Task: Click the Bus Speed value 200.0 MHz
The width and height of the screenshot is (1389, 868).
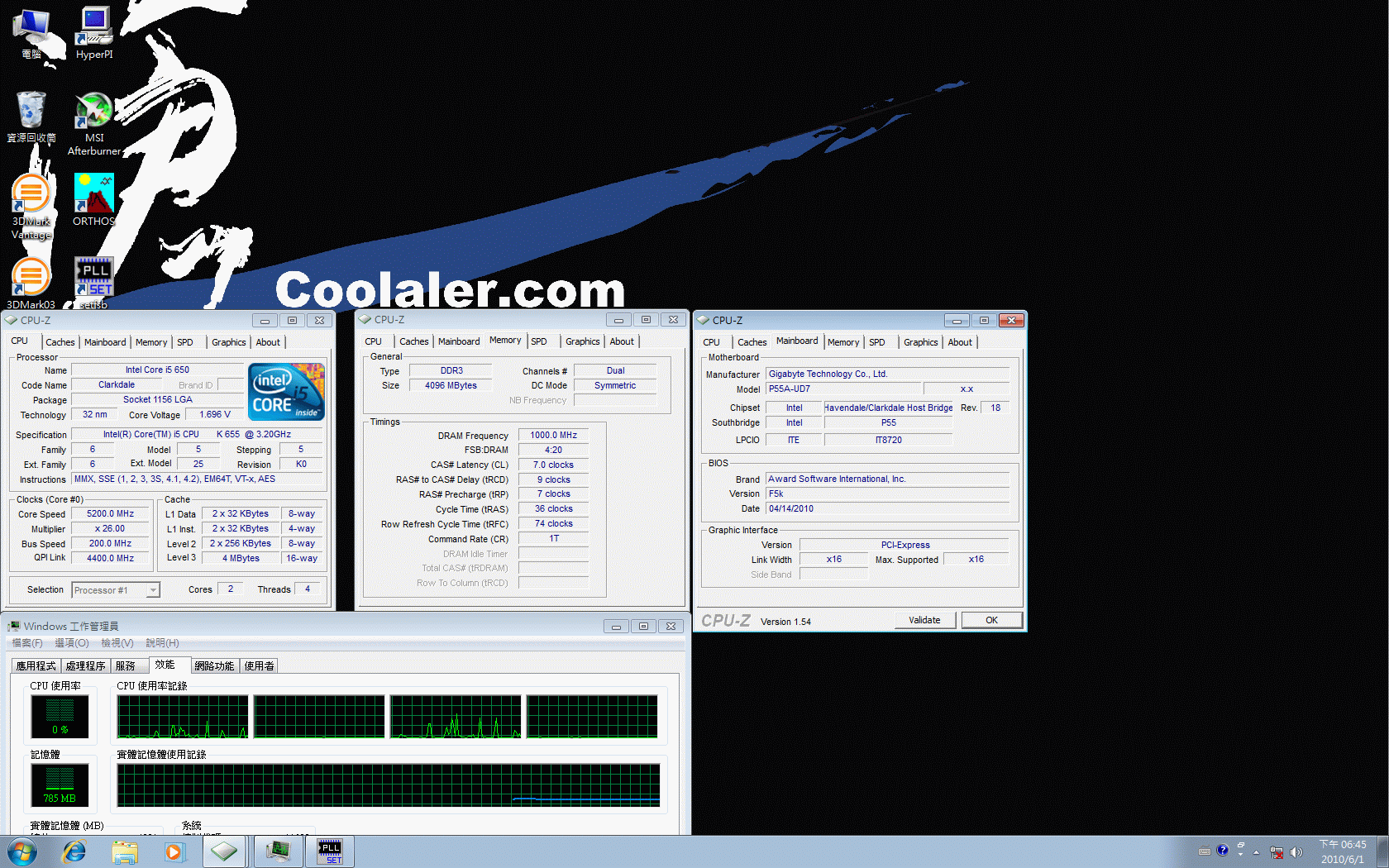Action: [x=111, y=544]
